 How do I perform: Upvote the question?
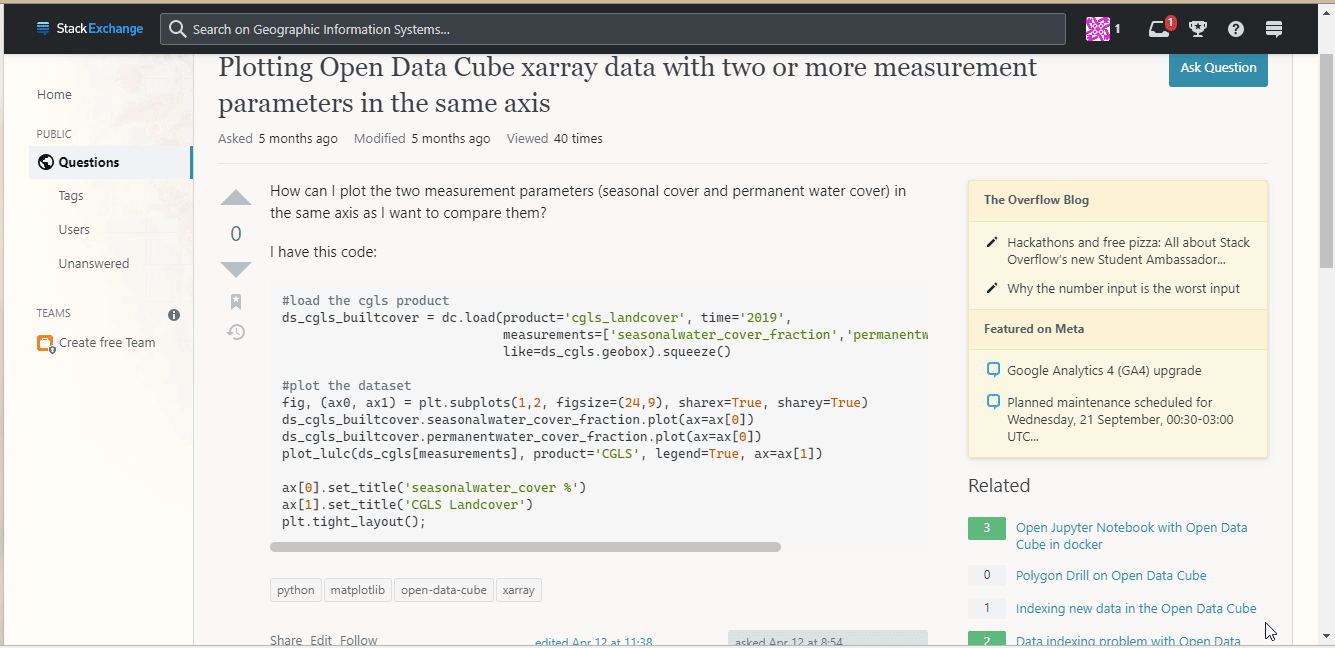point(236,198)
